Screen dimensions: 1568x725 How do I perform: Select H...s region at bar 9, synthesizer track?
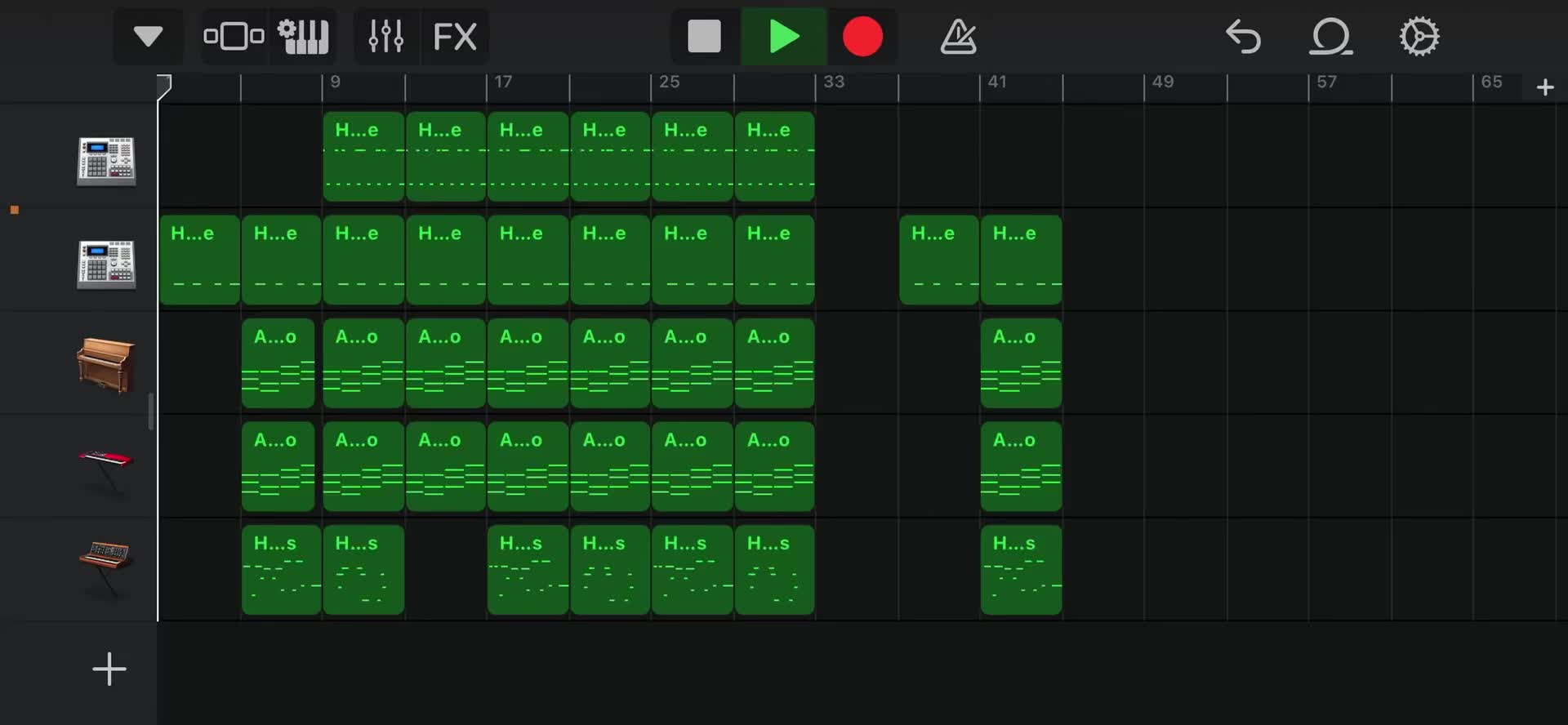point(363,570)
